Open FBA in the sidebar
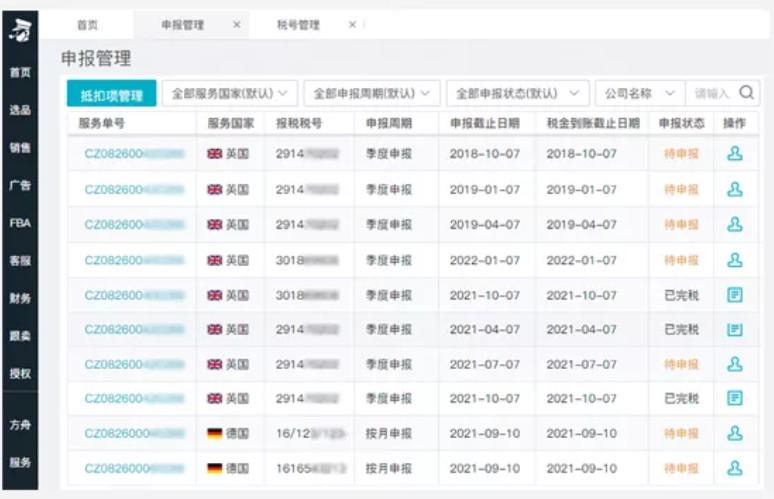Viewport: 774px width, 499px height. [20, 223]
